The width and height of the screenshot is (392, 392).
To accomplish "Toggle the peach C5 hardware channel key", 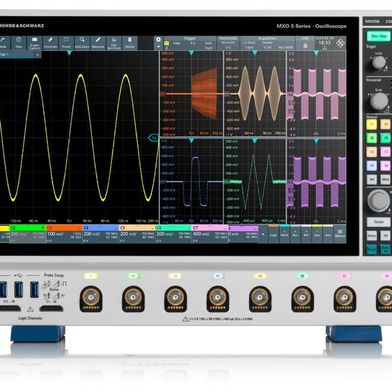I will (385, 124).
